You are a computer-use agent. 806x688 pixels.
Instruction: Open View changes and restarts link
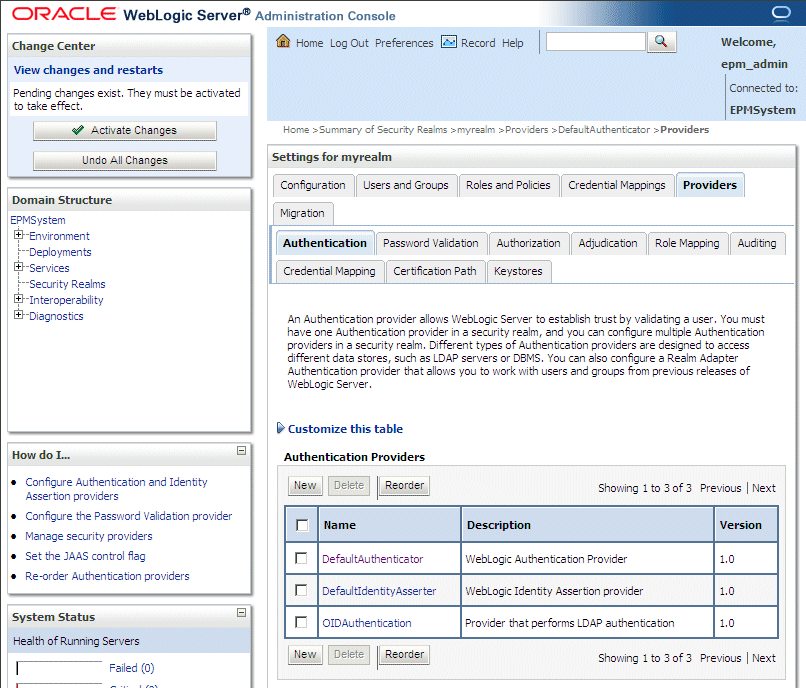[88, 70]
